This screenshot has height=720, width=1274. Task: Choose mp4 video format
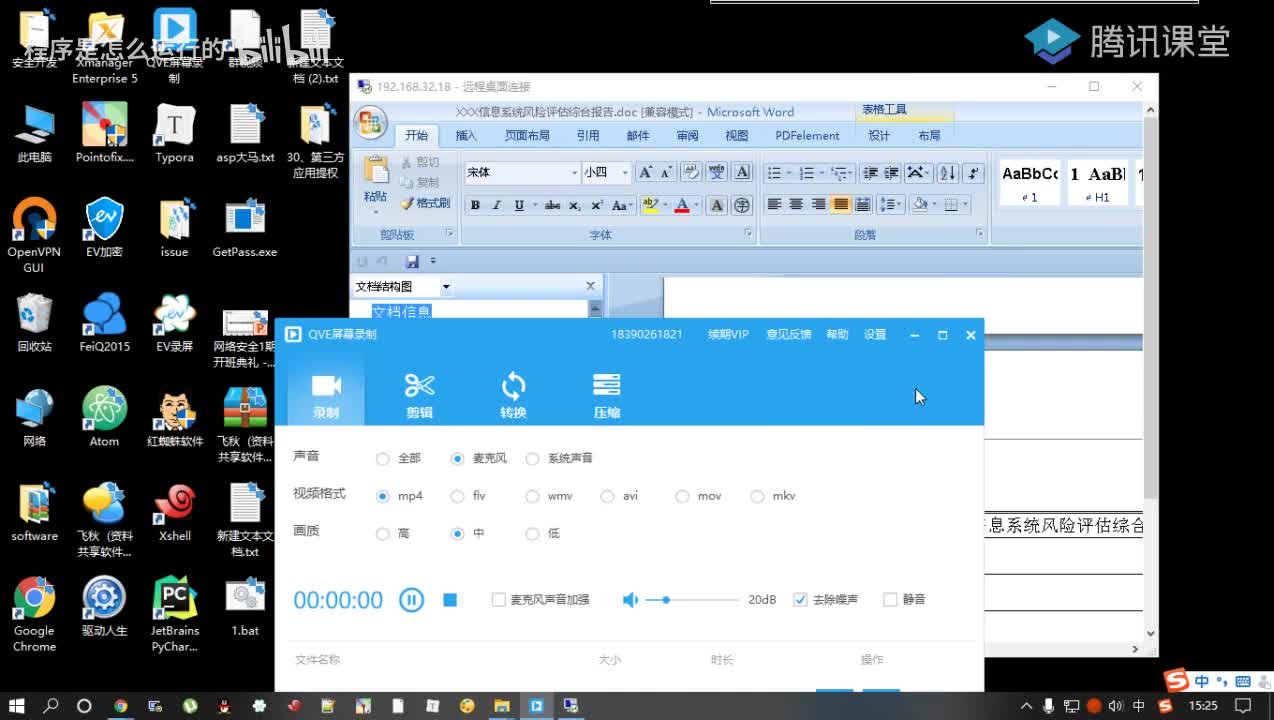click(383, 496)
